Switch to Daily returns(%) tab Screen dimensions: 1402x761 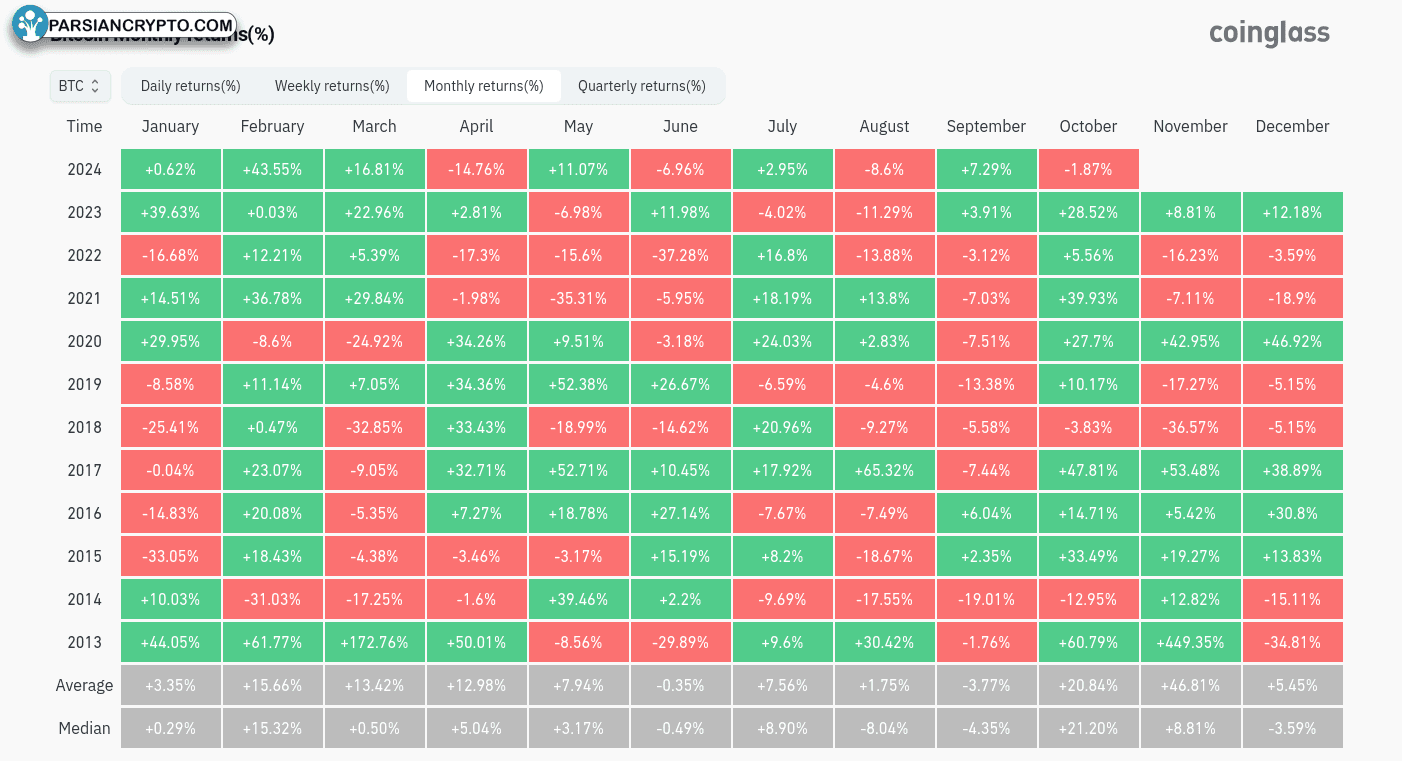pyautogui.click(x=191, y=86)
